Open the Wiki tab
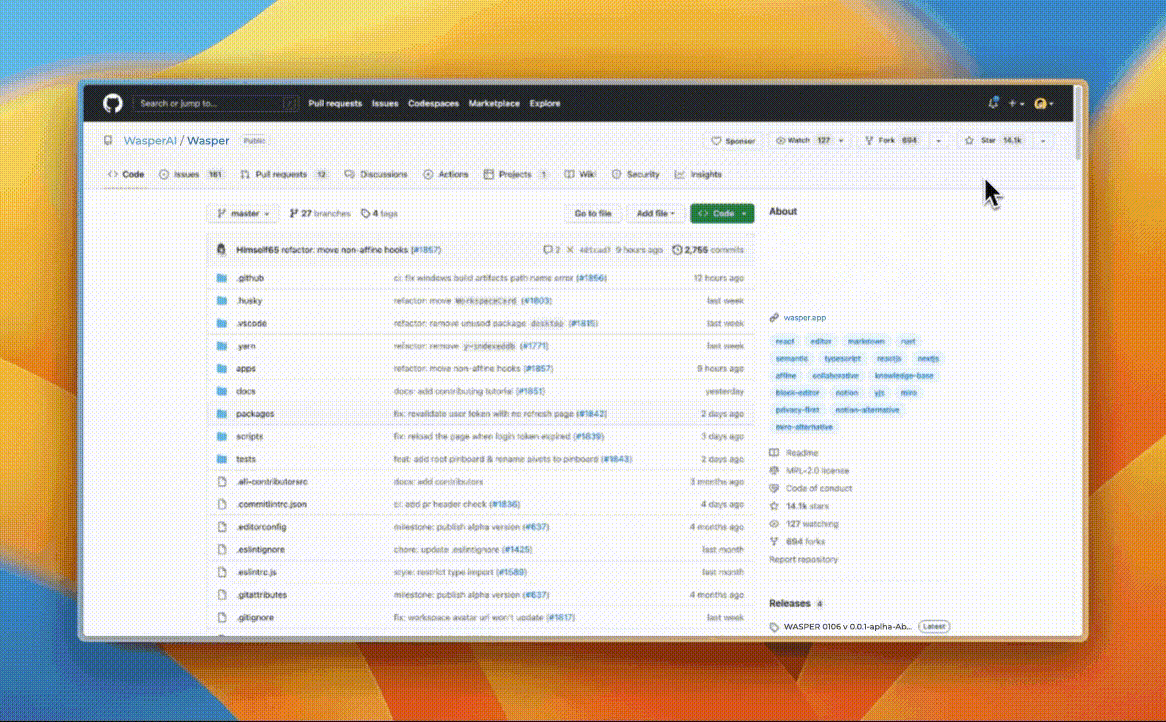Image resolution: width=1166 pixels, height=722 pixels. click(x=580, y=174)
